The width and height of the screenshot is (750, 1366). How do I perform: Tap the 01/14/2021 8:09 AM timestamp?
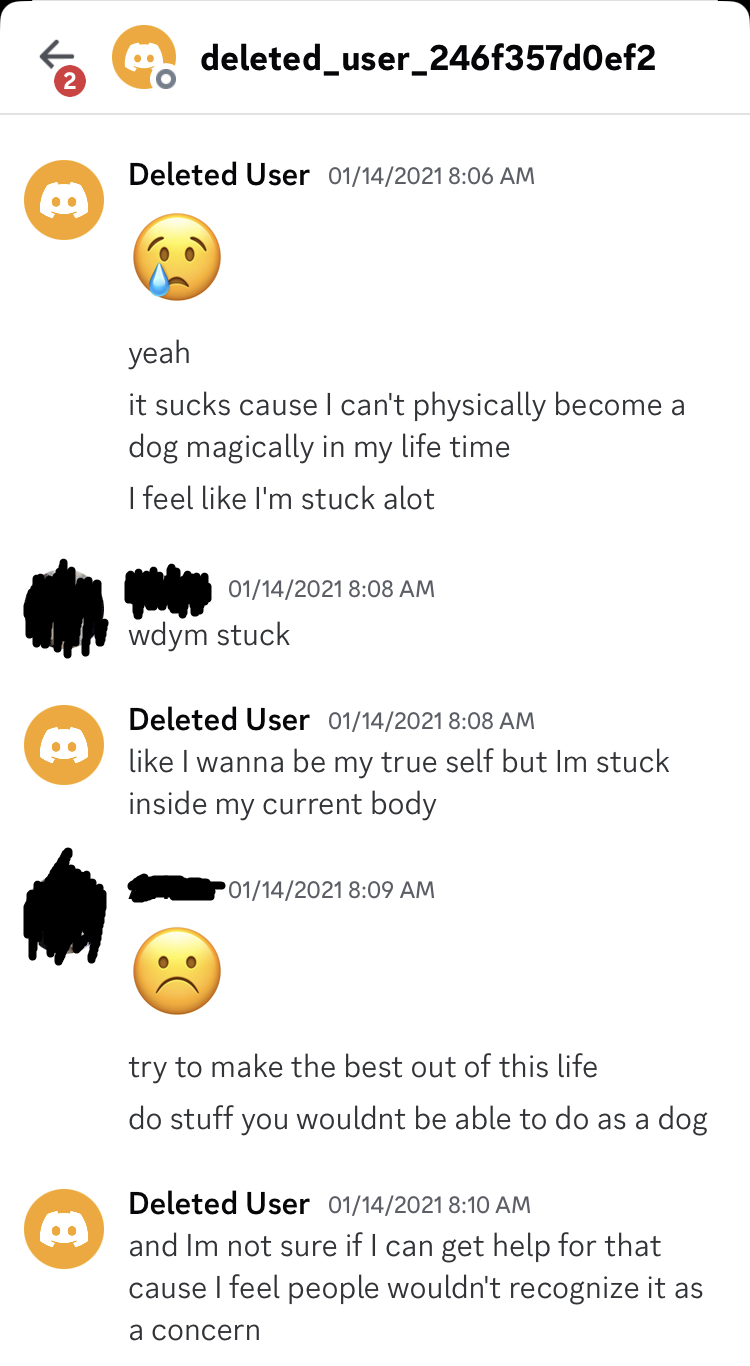point(331,890)
